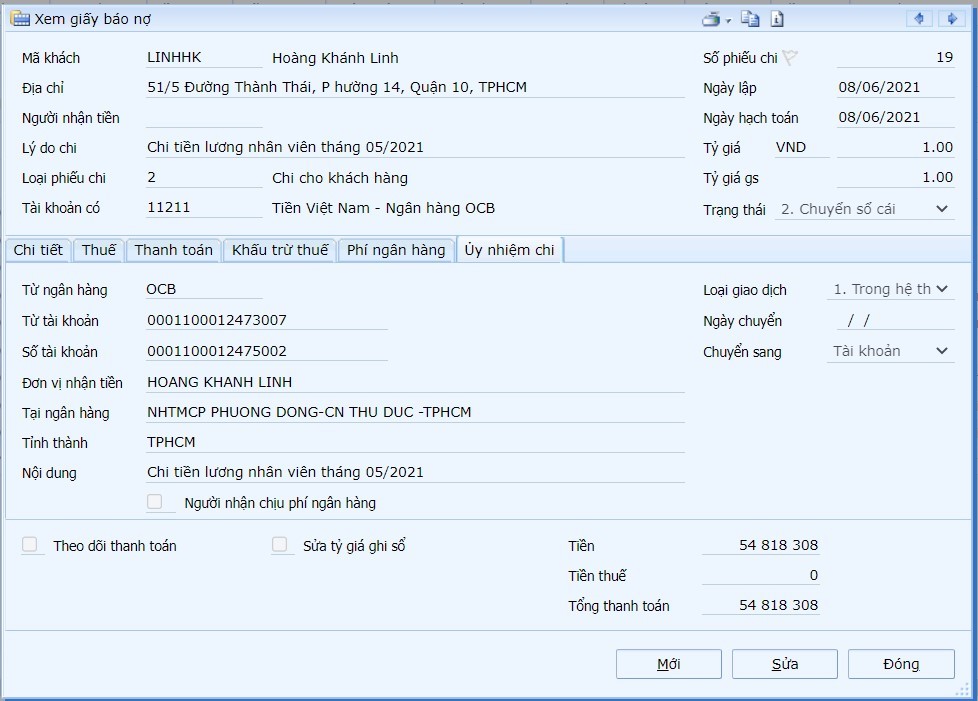Expand the Chuyển sang dropdown

click(941, 351)
